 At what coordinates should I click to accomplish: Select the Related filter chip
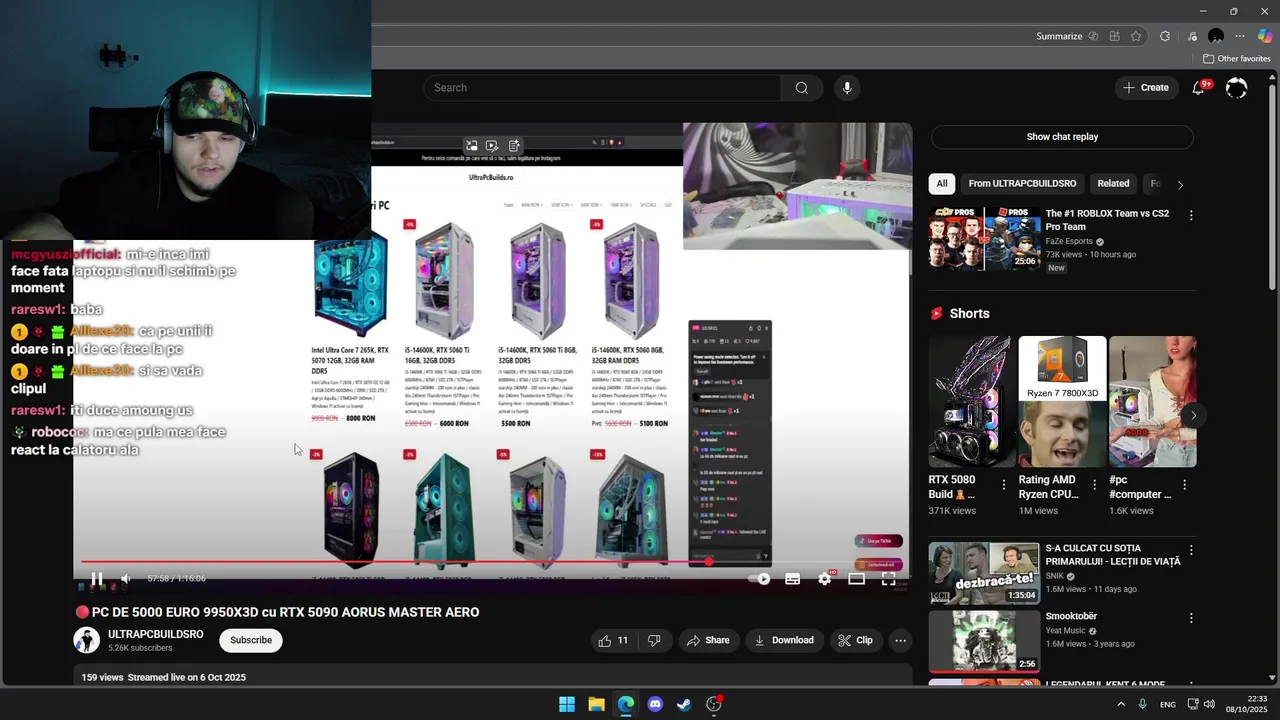[x=1113, y=184]
